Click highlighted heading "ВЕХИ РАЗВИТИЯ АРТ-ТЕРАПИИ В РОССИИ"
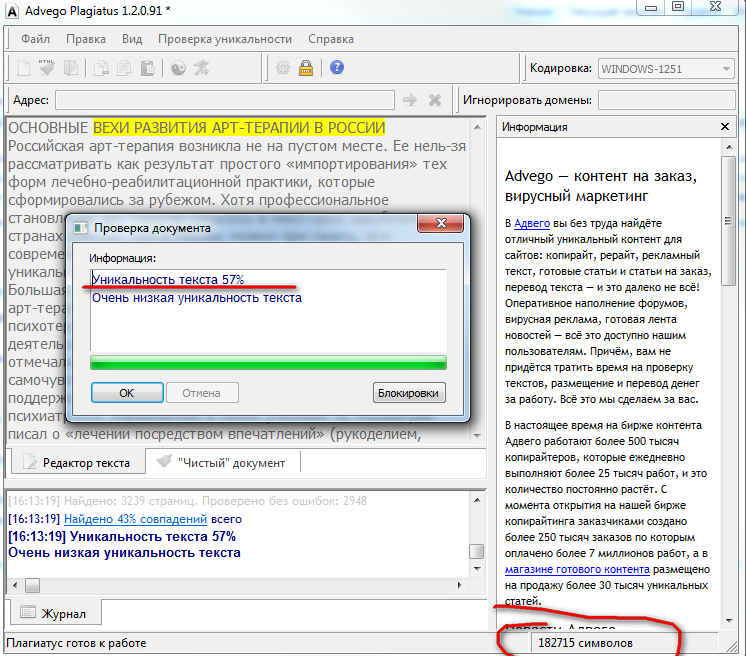The image size is (746, 656). [239, 127]
